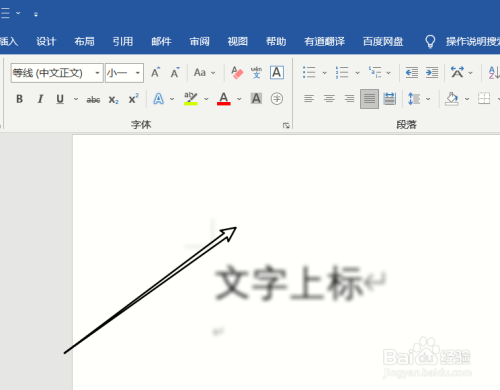500x390 pixels.
Task: Align text left
Action: tap(309, 99)
